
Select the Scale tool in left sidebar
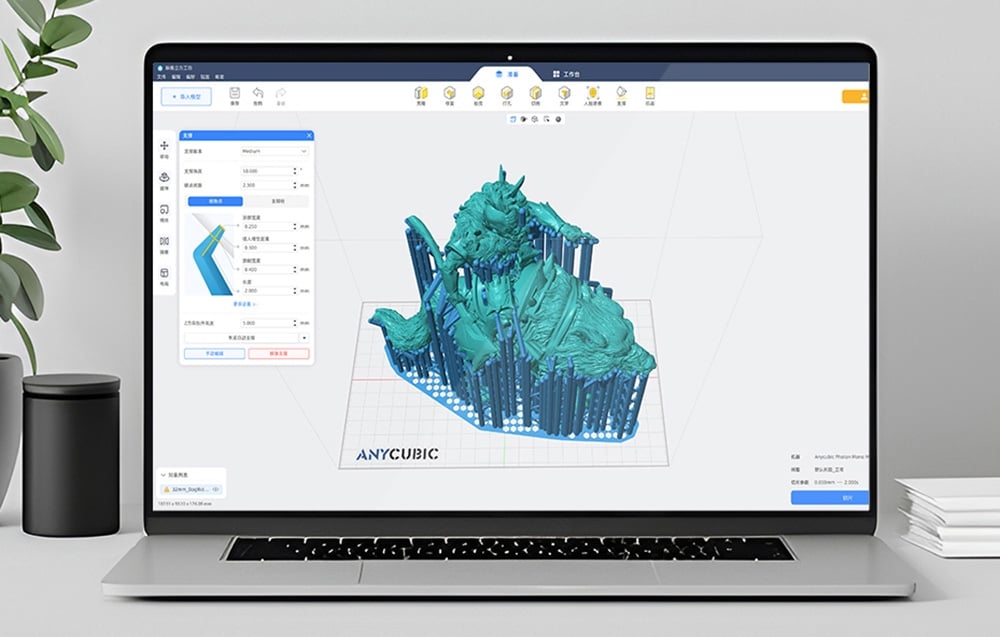(x=164, y=211)
